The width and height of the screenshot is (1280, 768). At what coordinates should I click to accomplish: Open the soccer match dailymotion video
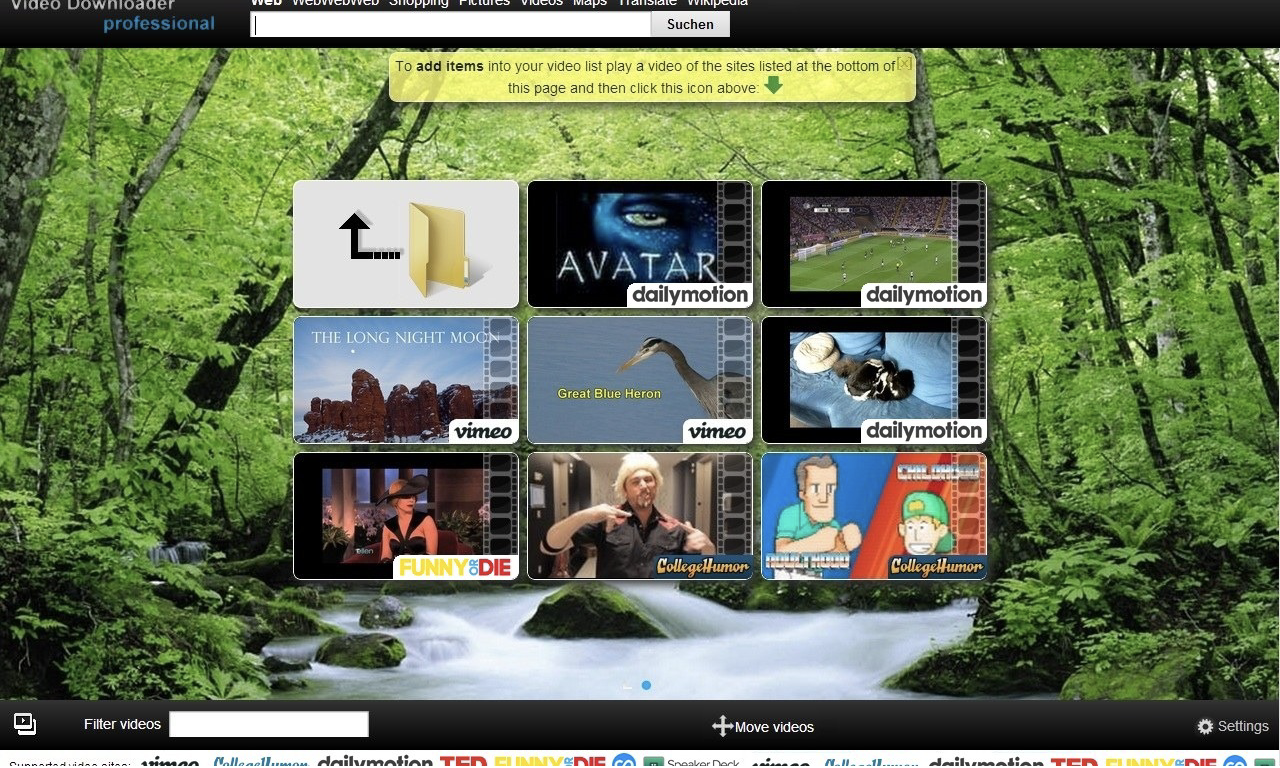coord(874,244)
